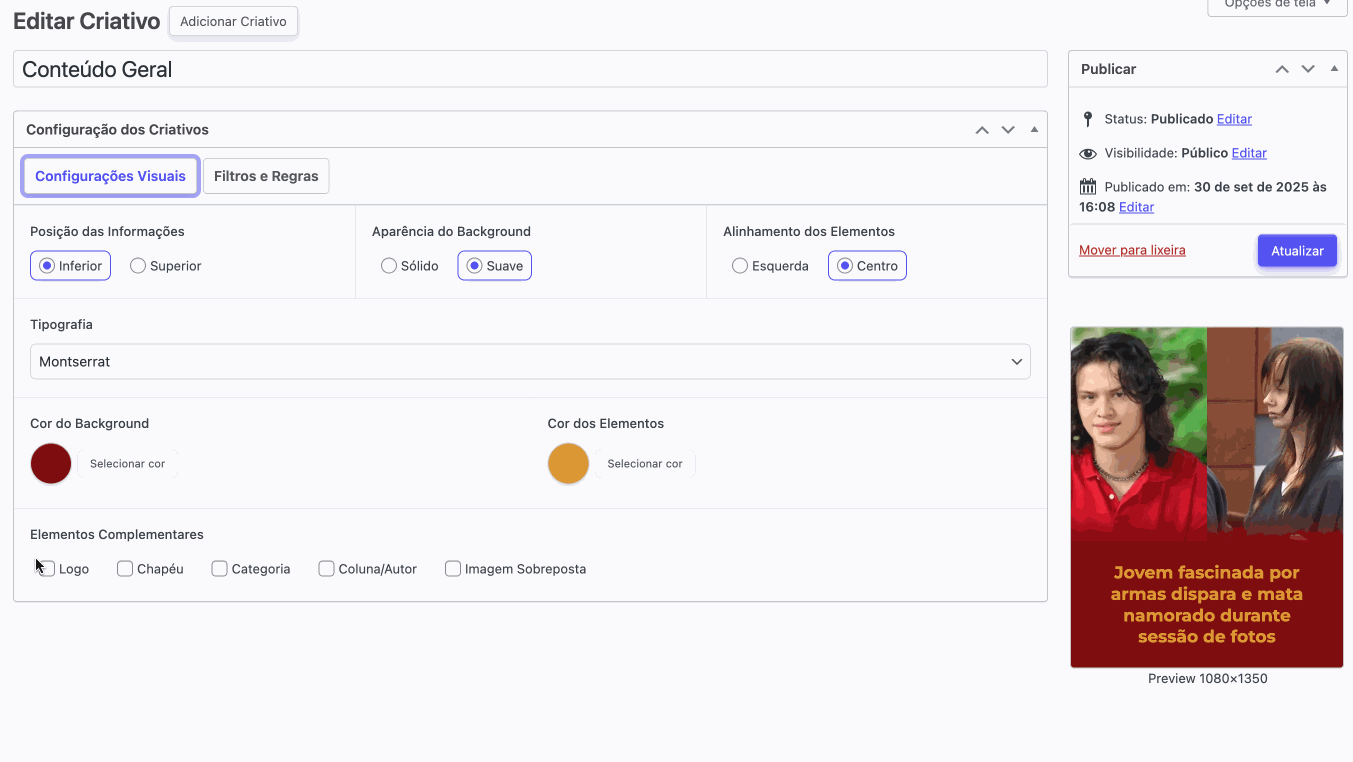Click Mover para lixeira link

[x=1132, y=250]
